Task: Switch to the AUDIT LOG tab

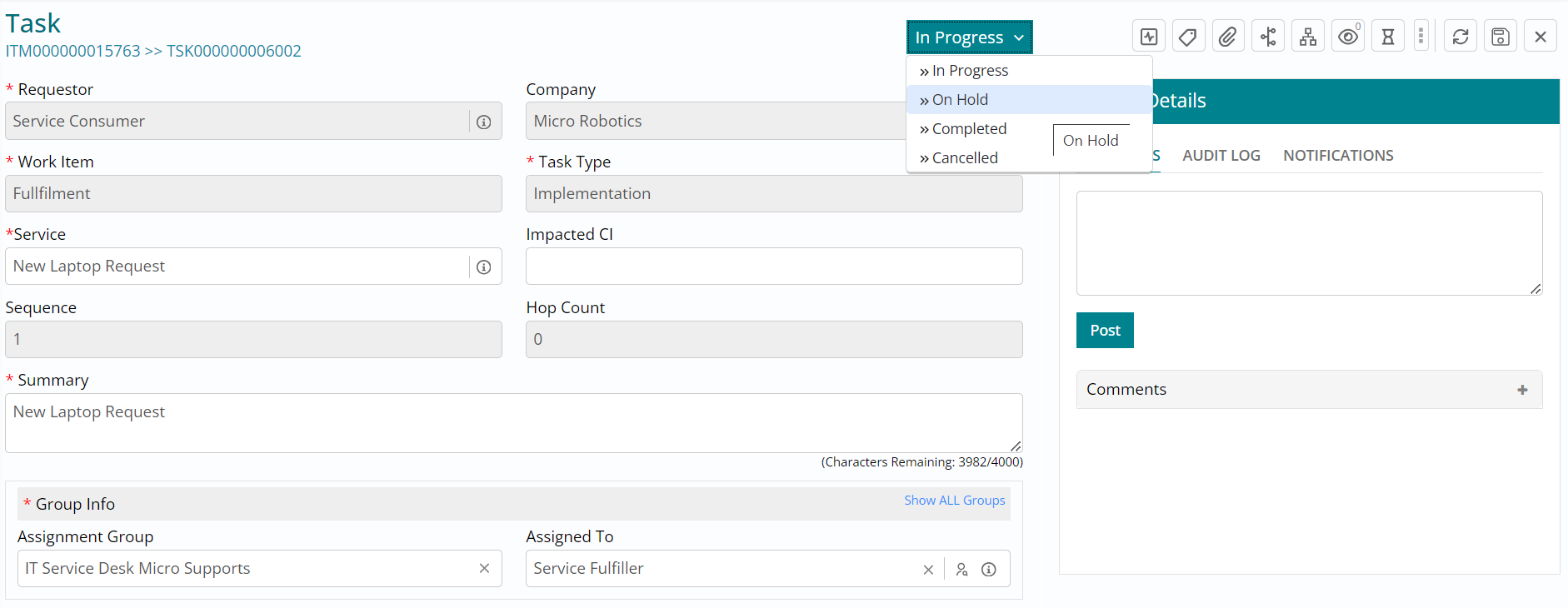Action: (x=1221, y=156)
